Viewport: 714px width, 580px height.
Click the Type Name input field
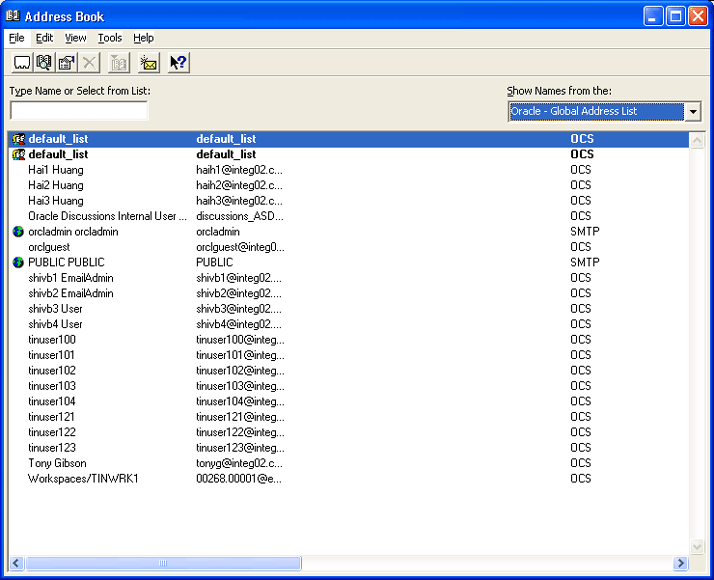pos(79,110)
